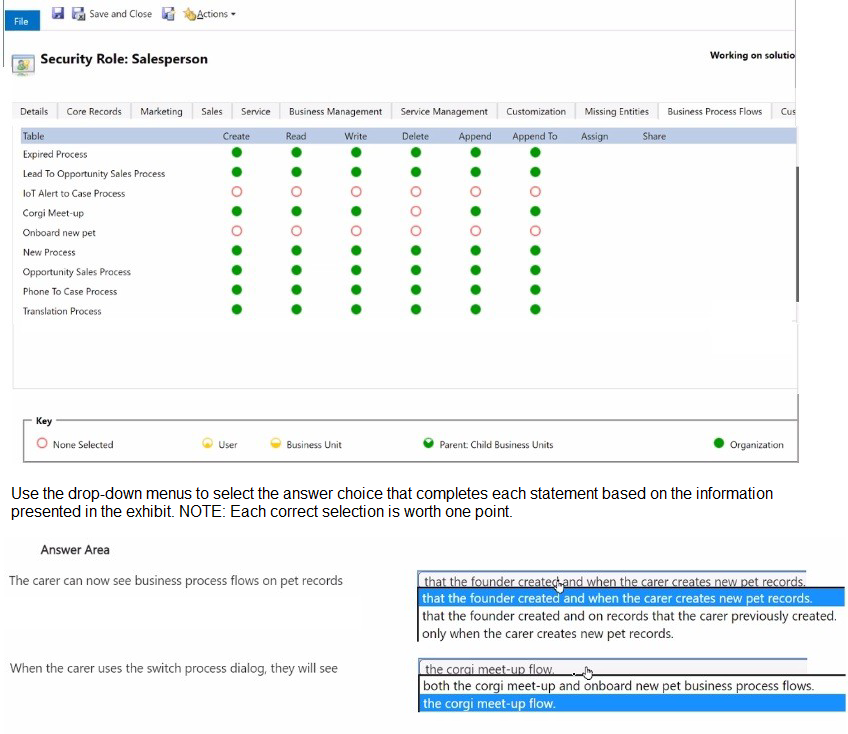Image resolution: width=848 pixels, height=734 pixels.
Task: Click the Create column header
Action: [236, 136]
